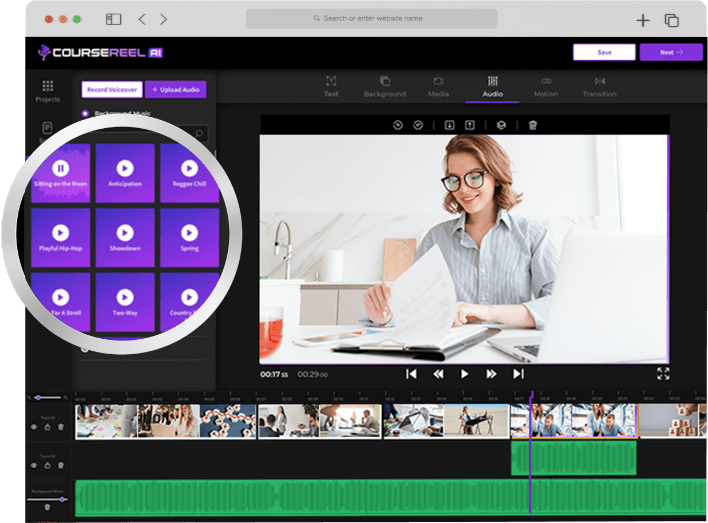Select the green audio clip on Track 02
Image resolution: width=708 pixels, height=523 pixels.
coord(573,458)
